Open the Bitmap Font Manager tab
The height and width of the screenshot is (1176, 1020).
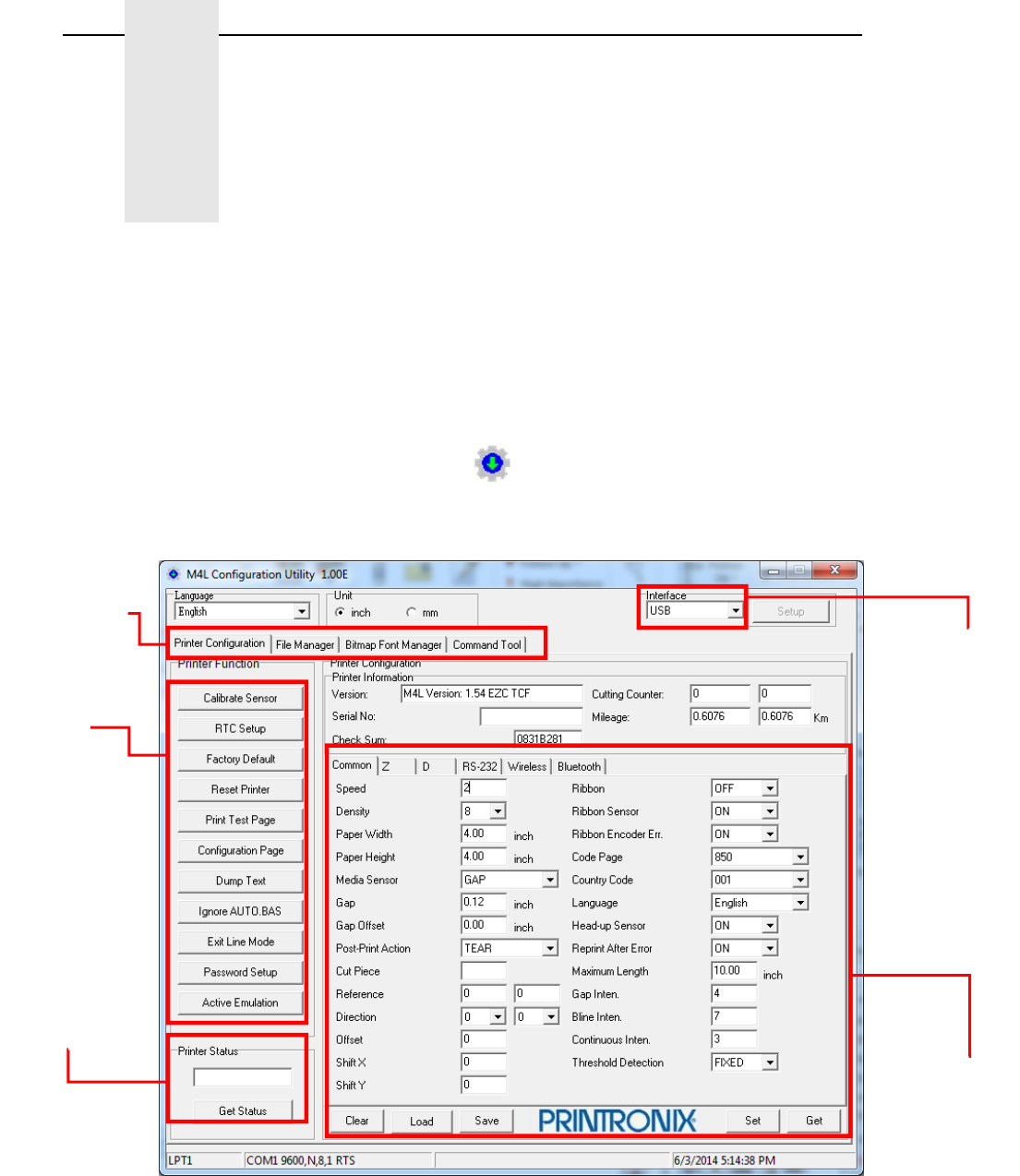393,645
